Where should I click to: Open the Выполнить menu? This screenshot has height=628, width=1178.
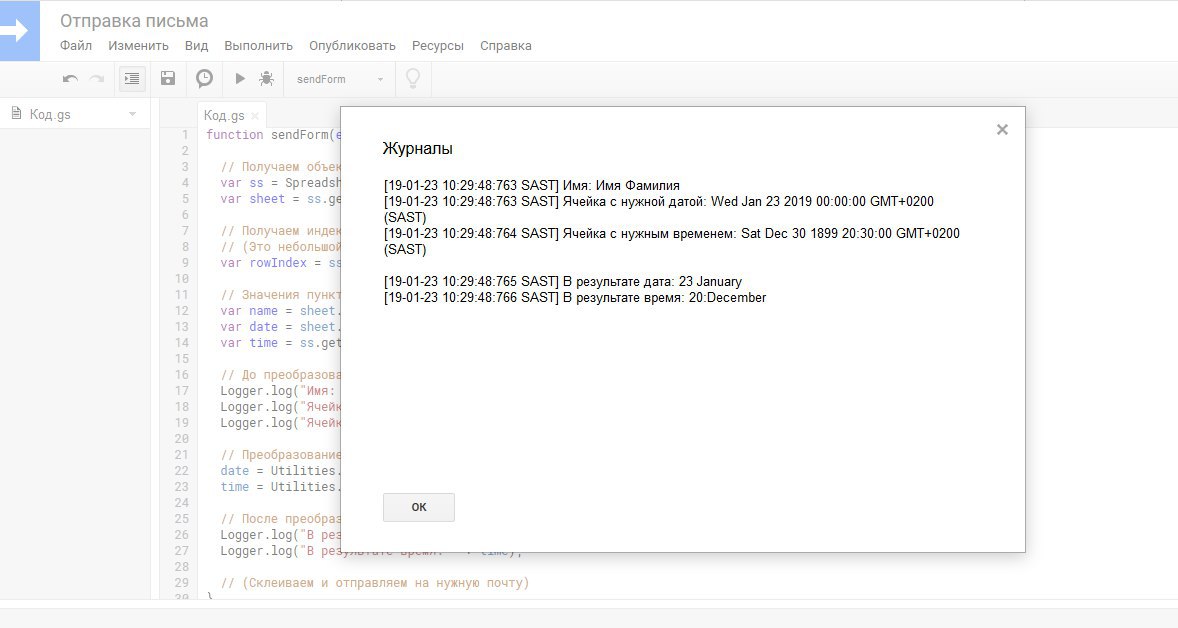pyautogui.click(x=258, y=46)
